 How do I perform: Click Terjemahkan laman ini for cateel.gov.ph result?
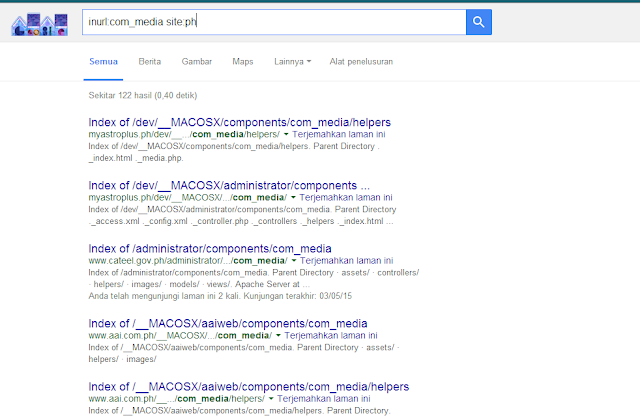(347, 261)
